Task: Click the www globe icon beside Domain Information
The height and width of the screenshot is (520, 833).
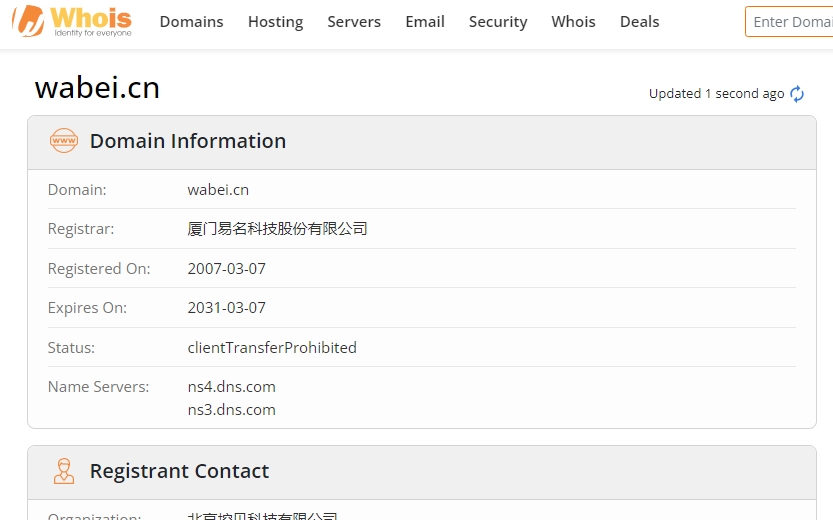Action: click(64, 141)
